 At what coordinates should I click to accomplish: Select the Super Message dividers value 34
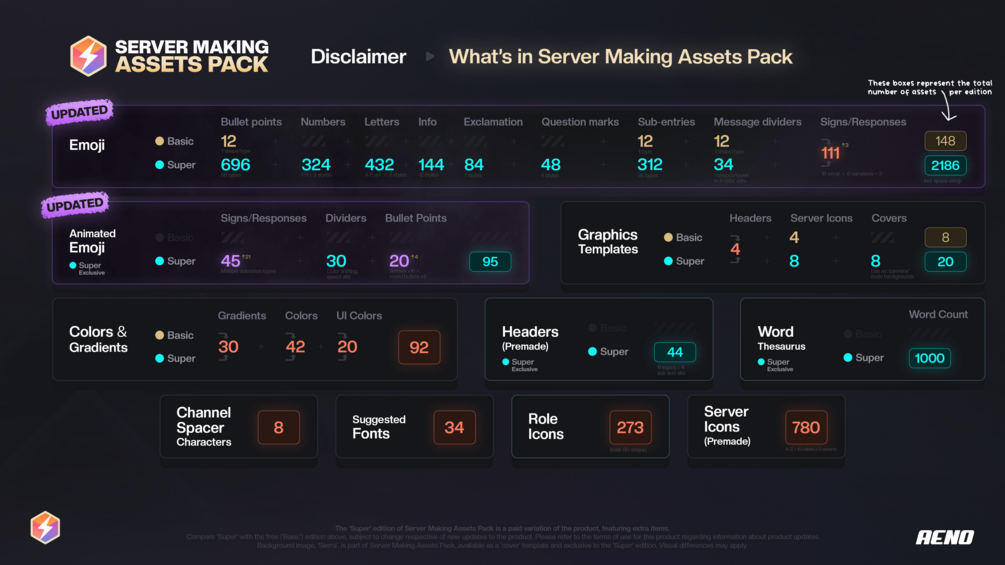point(724,165)
